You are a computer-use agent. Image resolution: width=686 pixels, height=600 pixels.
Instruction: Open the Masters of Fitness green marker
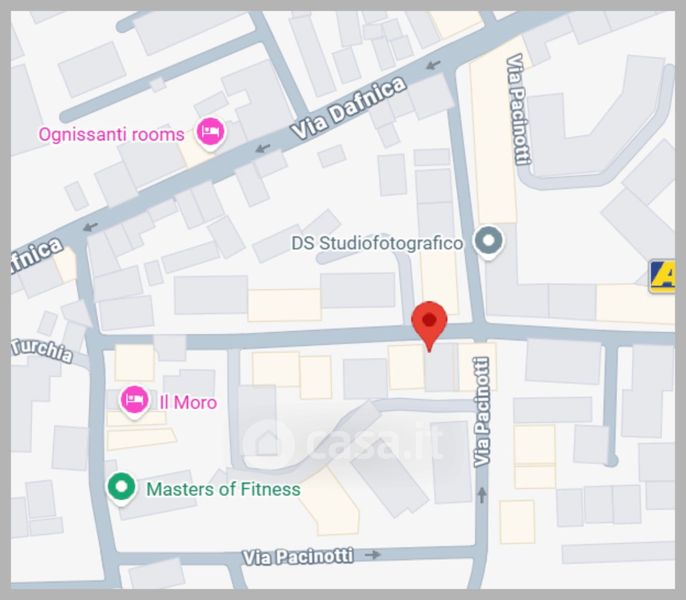122,488
